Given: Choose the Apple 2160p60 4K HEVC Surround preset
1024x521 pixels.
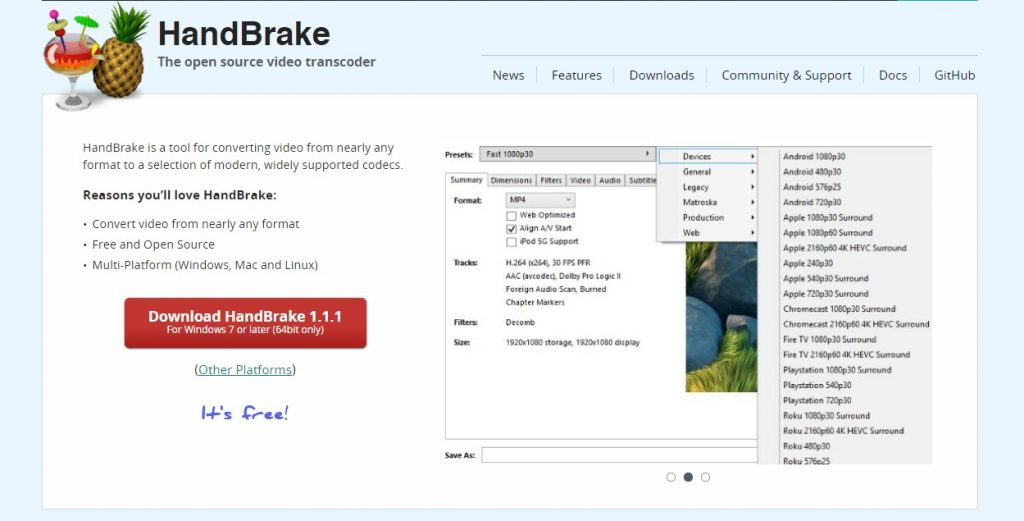Looking at the screenshot, I should (844, 248).
